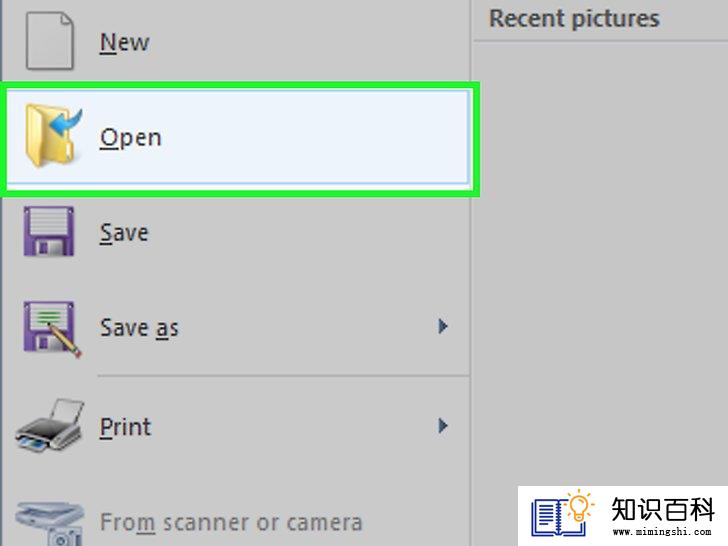Choose the New menu entry text
Image resolution: width=728 pixels, height=546 pixels.
pyautogui.click(x=124, y=43)
